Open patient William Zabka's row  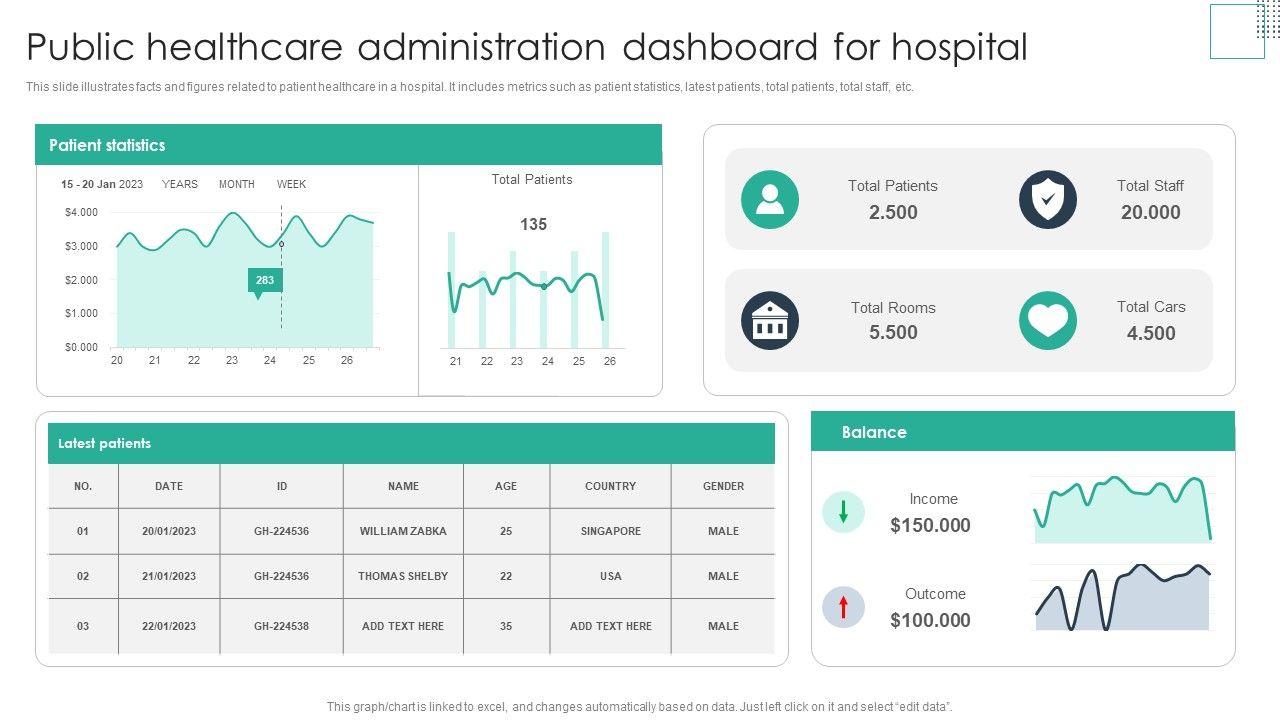click(x=403, y=531)
